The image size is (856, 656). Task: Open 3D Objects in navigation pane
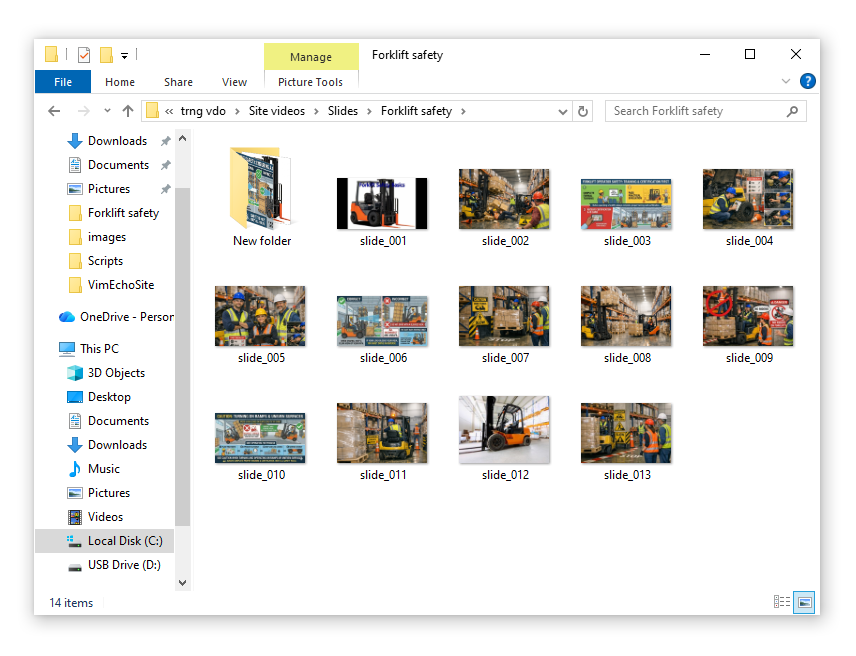coord(116,373)
